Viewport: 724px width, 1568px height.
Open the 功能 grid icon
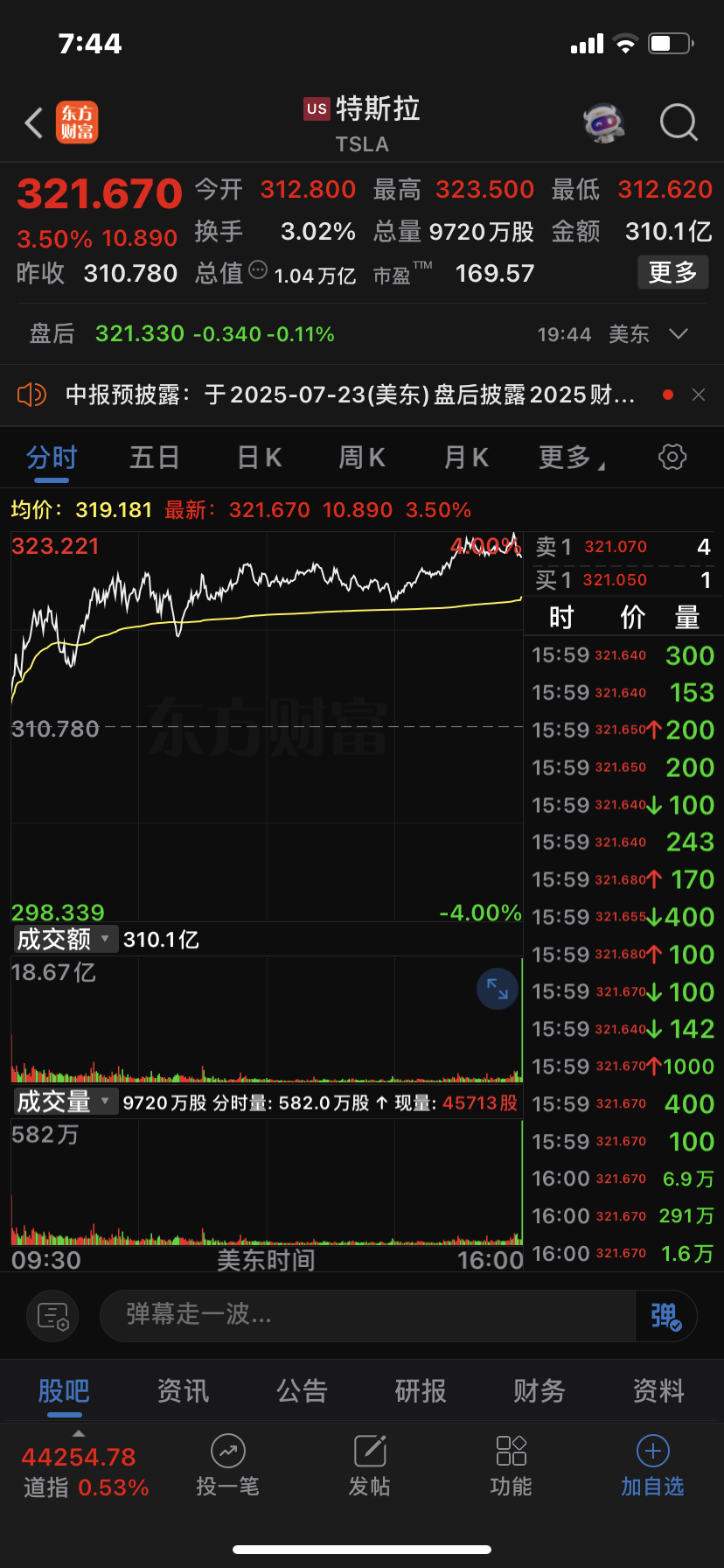pyautogui.click(x=512, y=1452)
